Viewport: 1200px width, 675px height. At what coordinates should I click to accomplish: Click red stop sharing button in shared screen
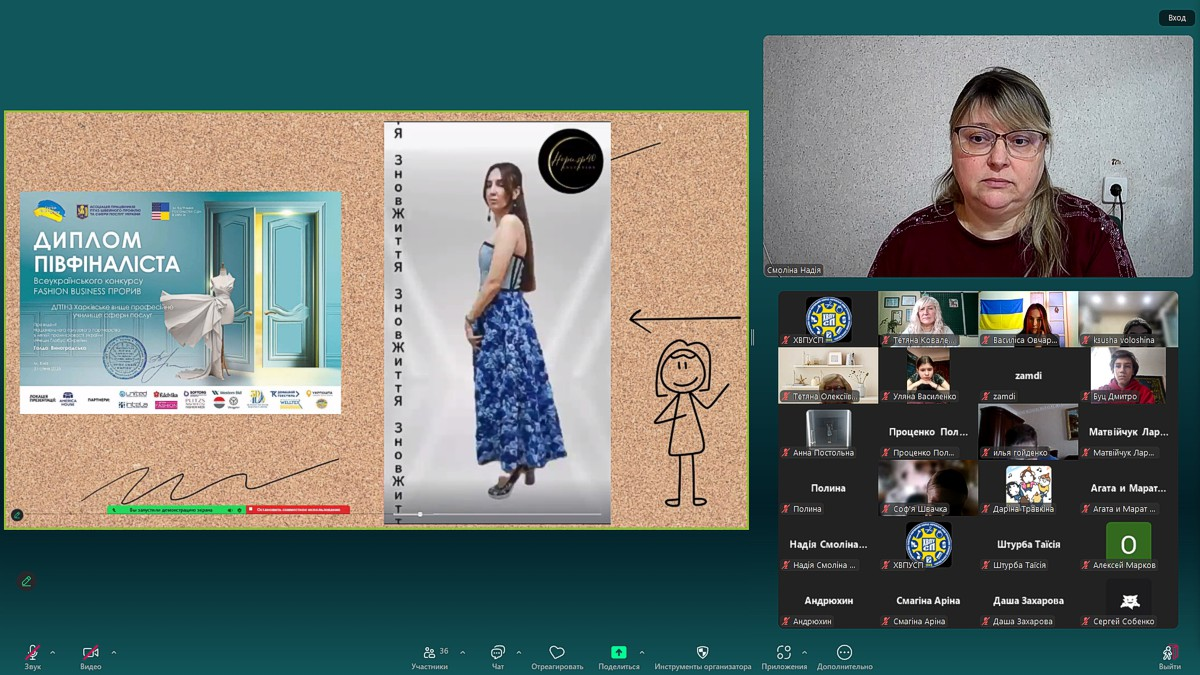point(298,510)
